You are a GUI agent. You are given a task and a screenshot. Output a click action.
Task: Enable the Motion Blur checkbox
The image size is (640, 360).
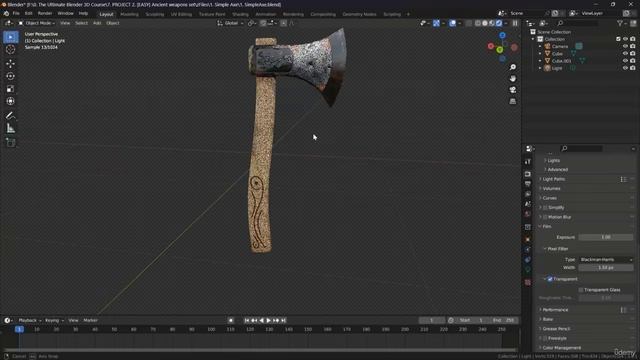point(545,217)
